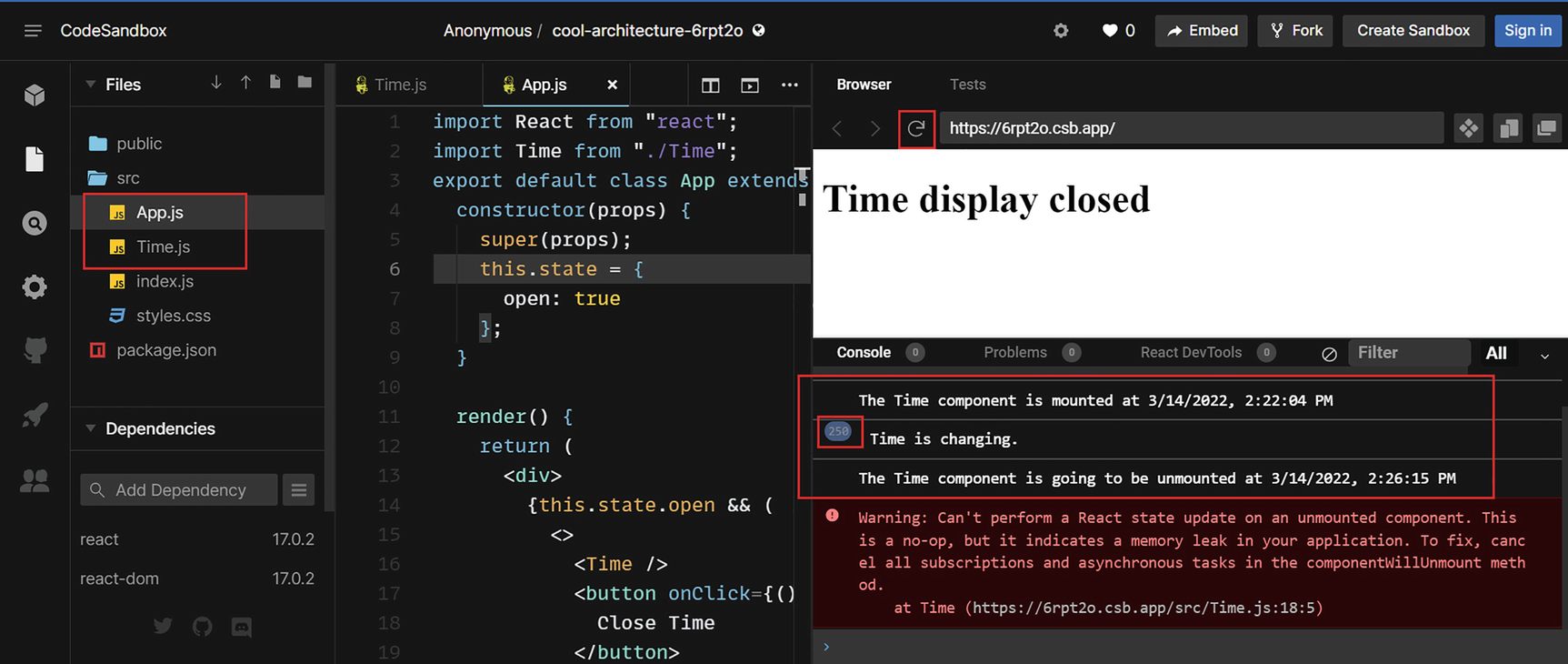Like the sandbox with heart icon

click(1109, 31)
